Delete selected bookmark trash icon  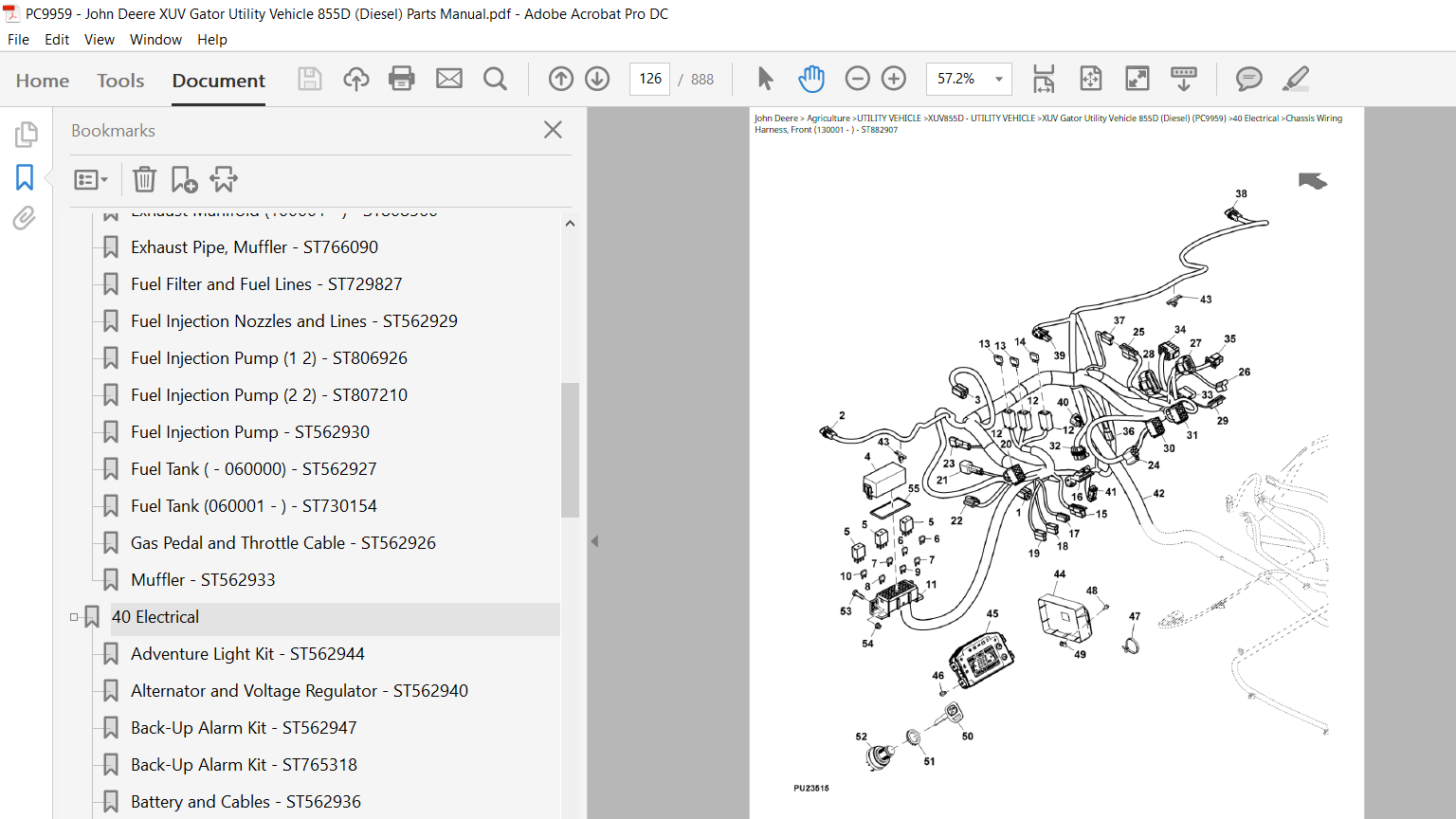[144, 179]
